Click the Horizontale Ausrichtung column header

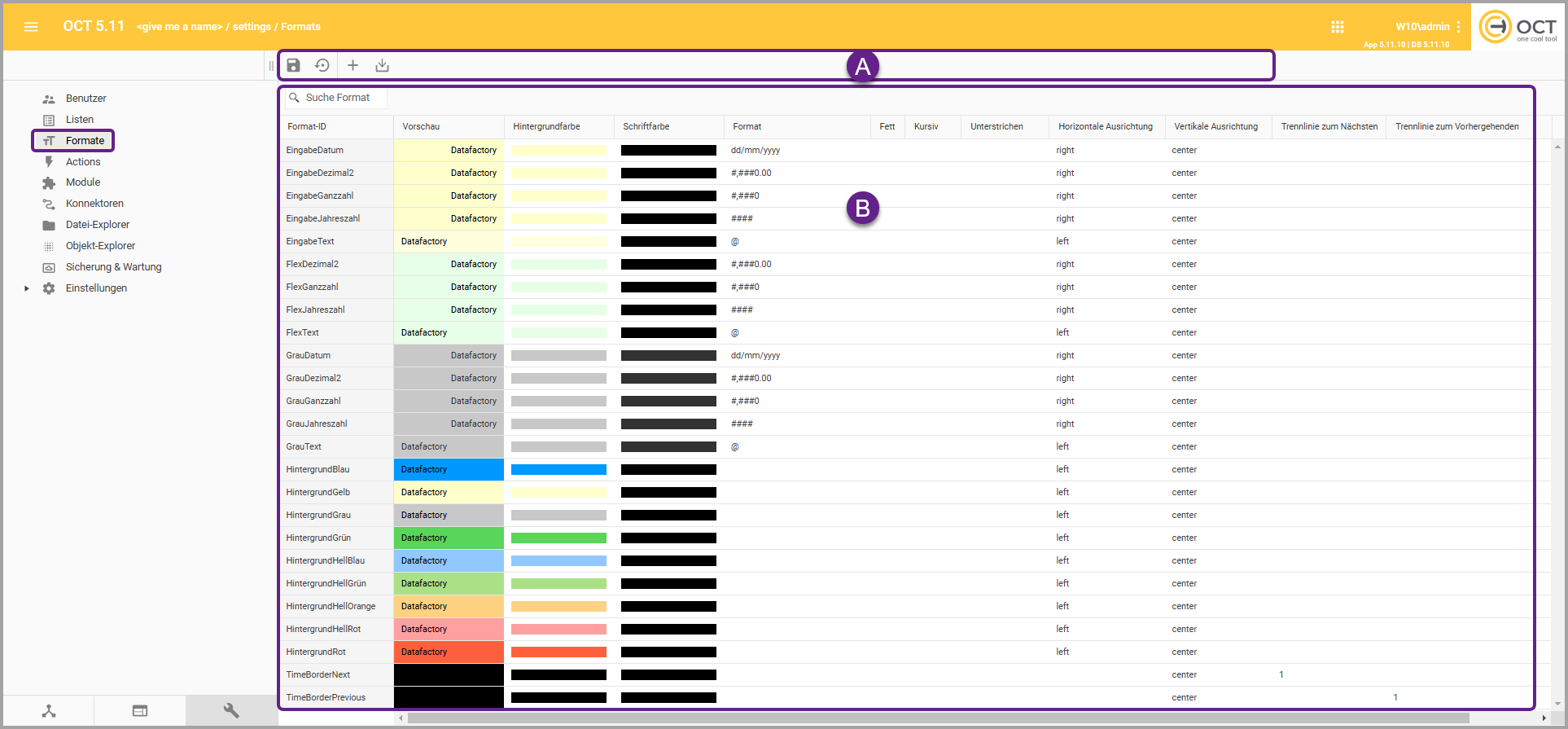tap(1105, 126)
